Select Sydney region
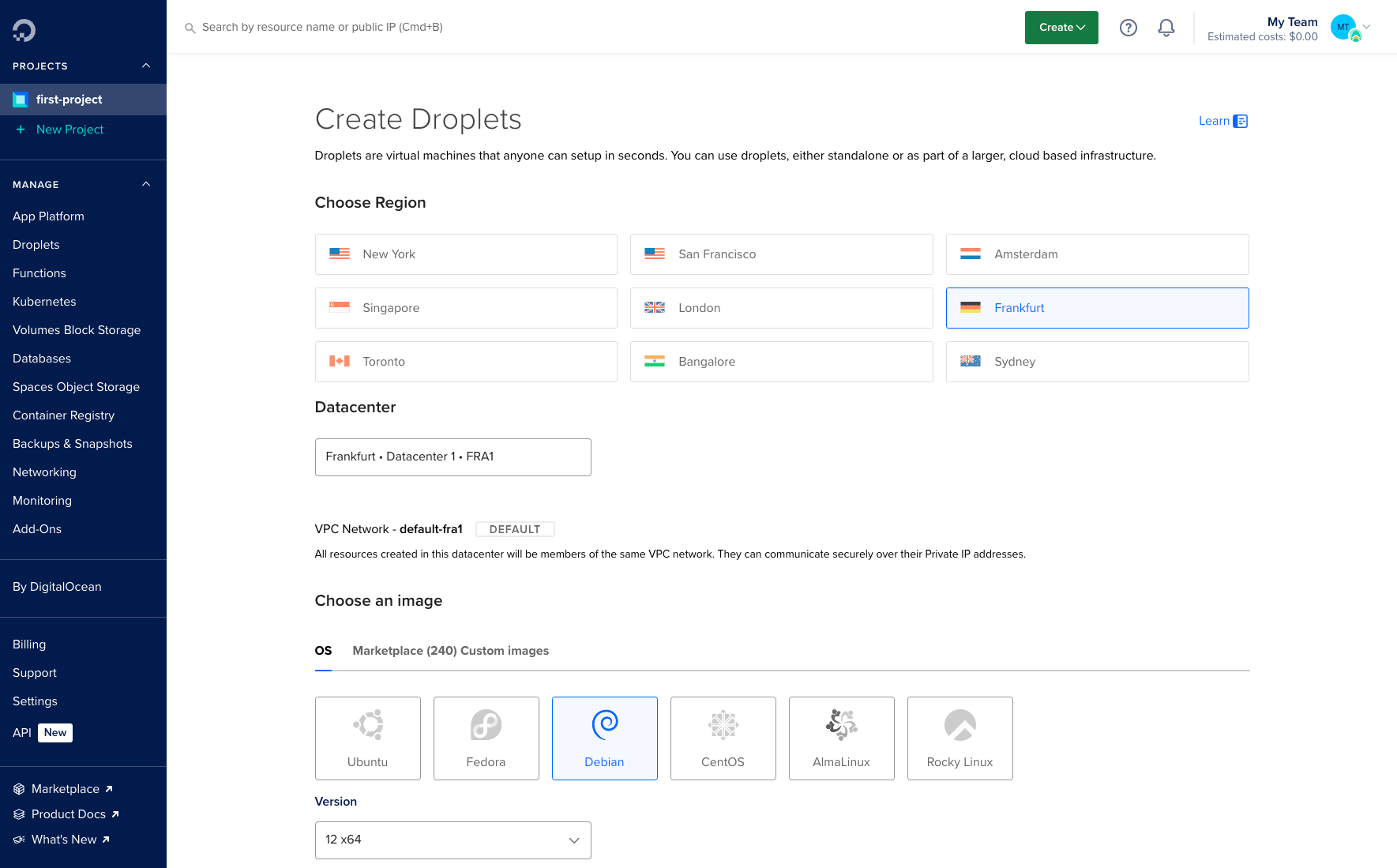This screenshot has height=868, width=1397. pos(1098,362)
